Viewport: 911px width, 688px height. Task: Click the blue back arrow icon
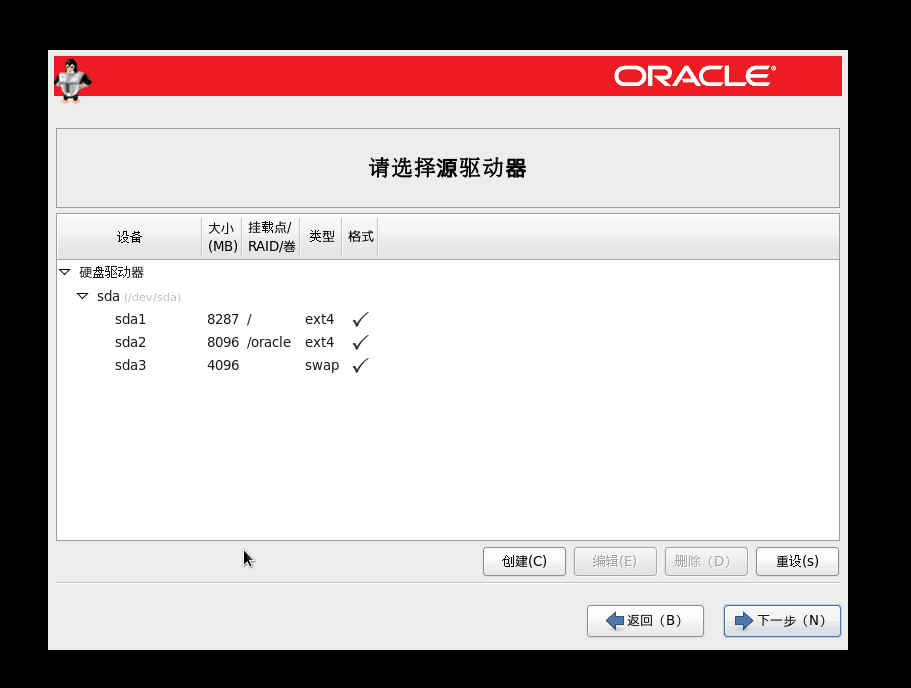(x=615, y=621)
